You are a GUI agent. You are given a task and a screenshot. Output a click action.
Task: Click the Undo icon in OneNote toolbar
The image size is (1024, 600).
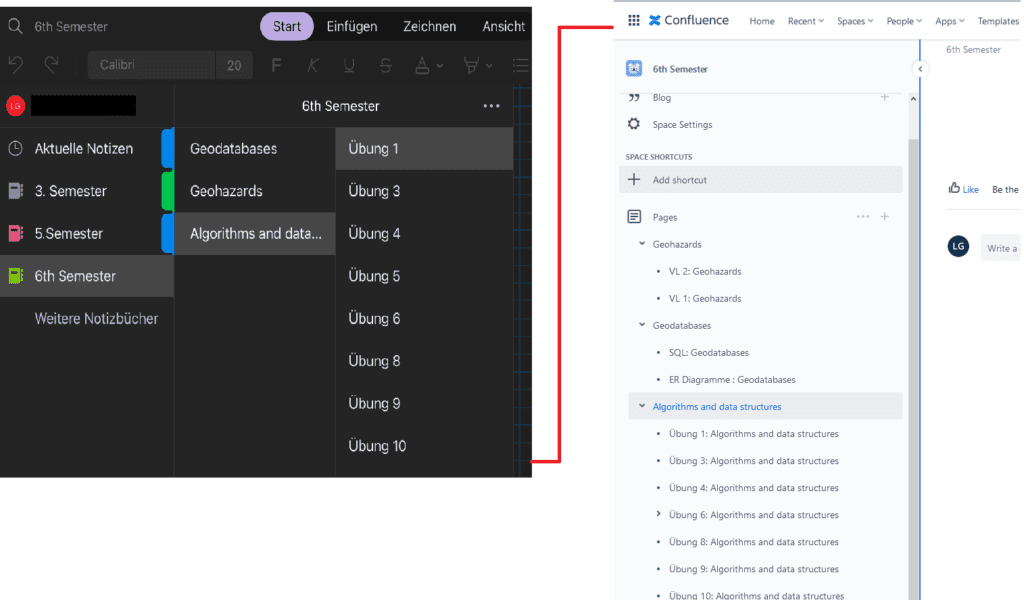tap(17, 64)
